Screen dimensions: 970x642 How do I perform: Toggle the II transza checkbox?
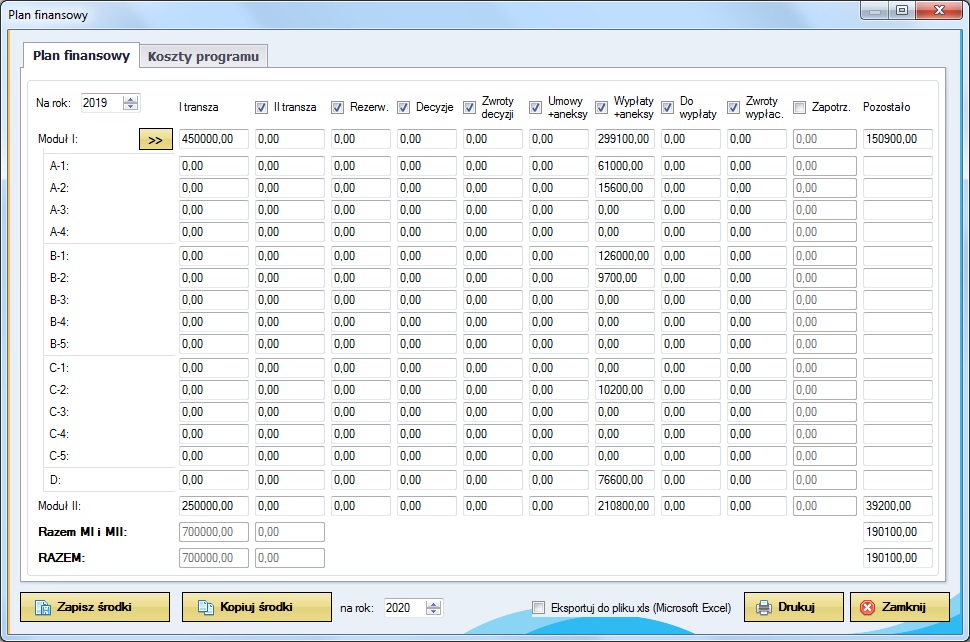click(261, 108)
